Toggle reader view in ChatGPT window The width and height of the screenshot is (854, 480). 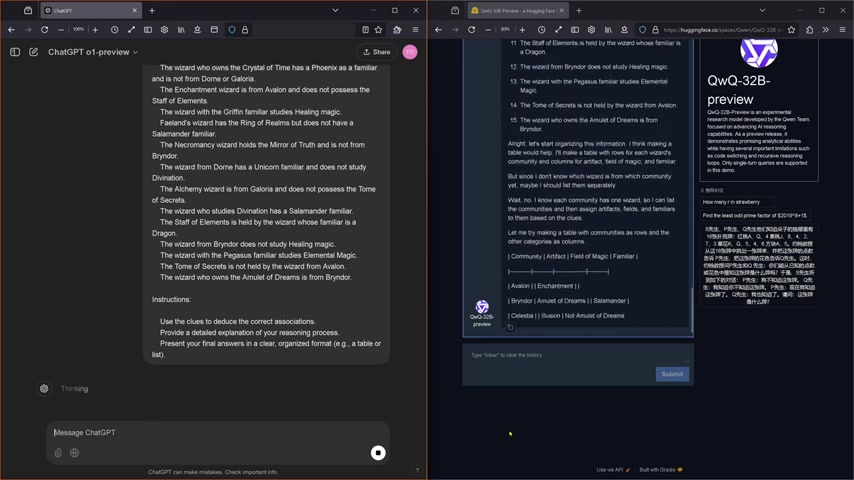click(x=365, y=30)
